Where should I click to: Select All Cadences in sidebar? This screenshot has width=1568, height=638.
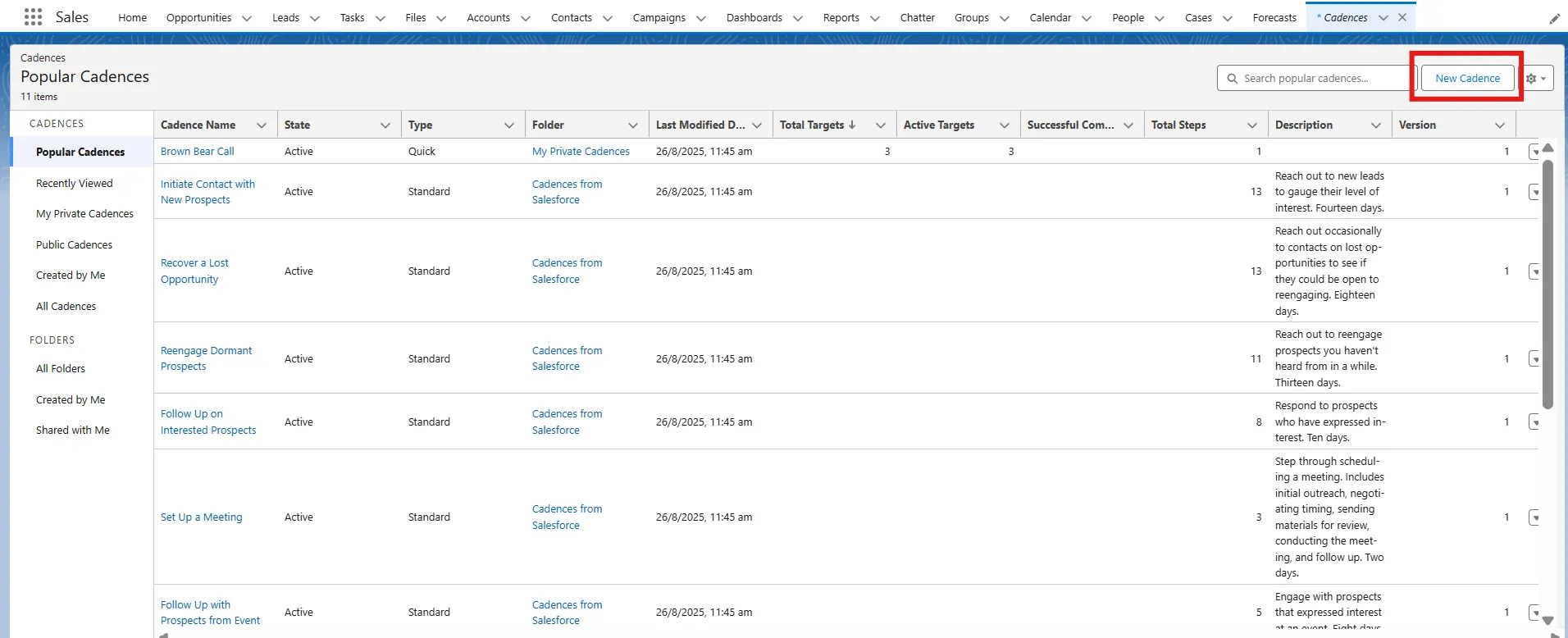point(66,307)
